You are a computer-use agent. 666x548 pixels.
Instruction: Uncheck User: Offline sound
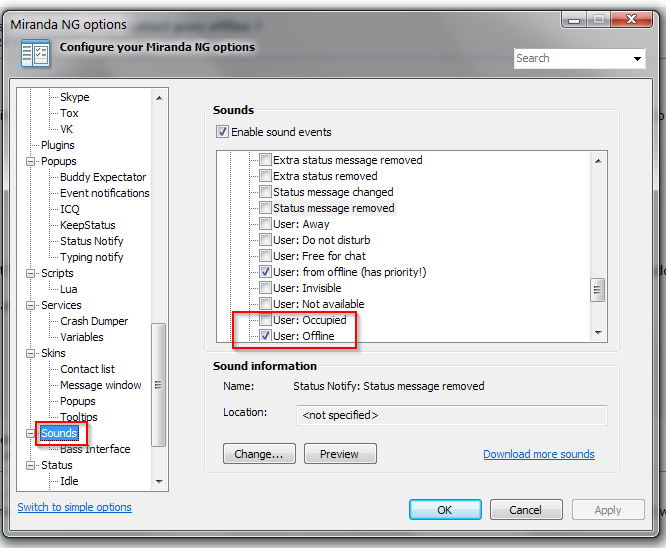tap(265, 336)
